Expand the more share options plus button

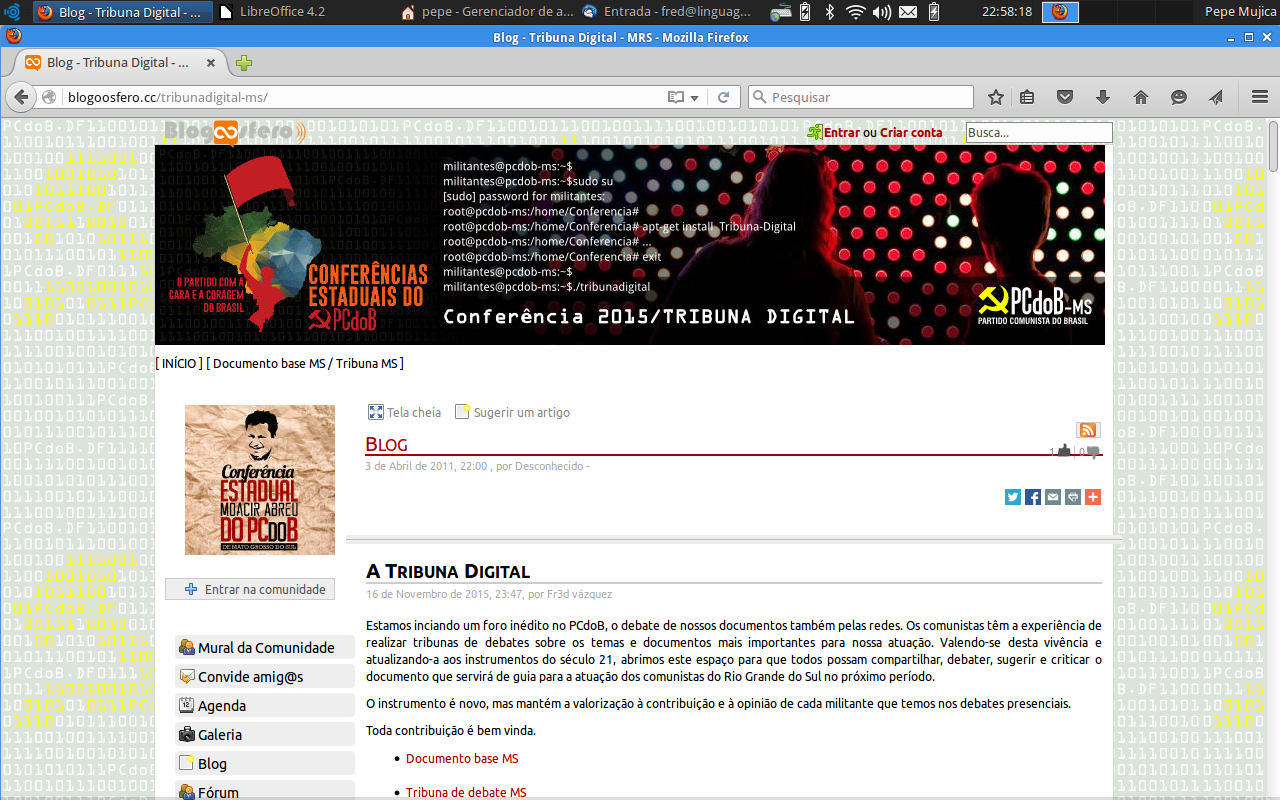pos(1093,497)
